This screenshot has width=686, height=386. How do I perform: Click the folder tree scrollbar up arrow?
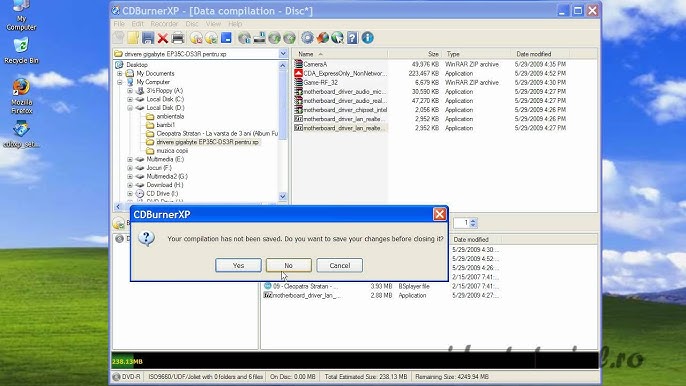(x=283, y=65)
